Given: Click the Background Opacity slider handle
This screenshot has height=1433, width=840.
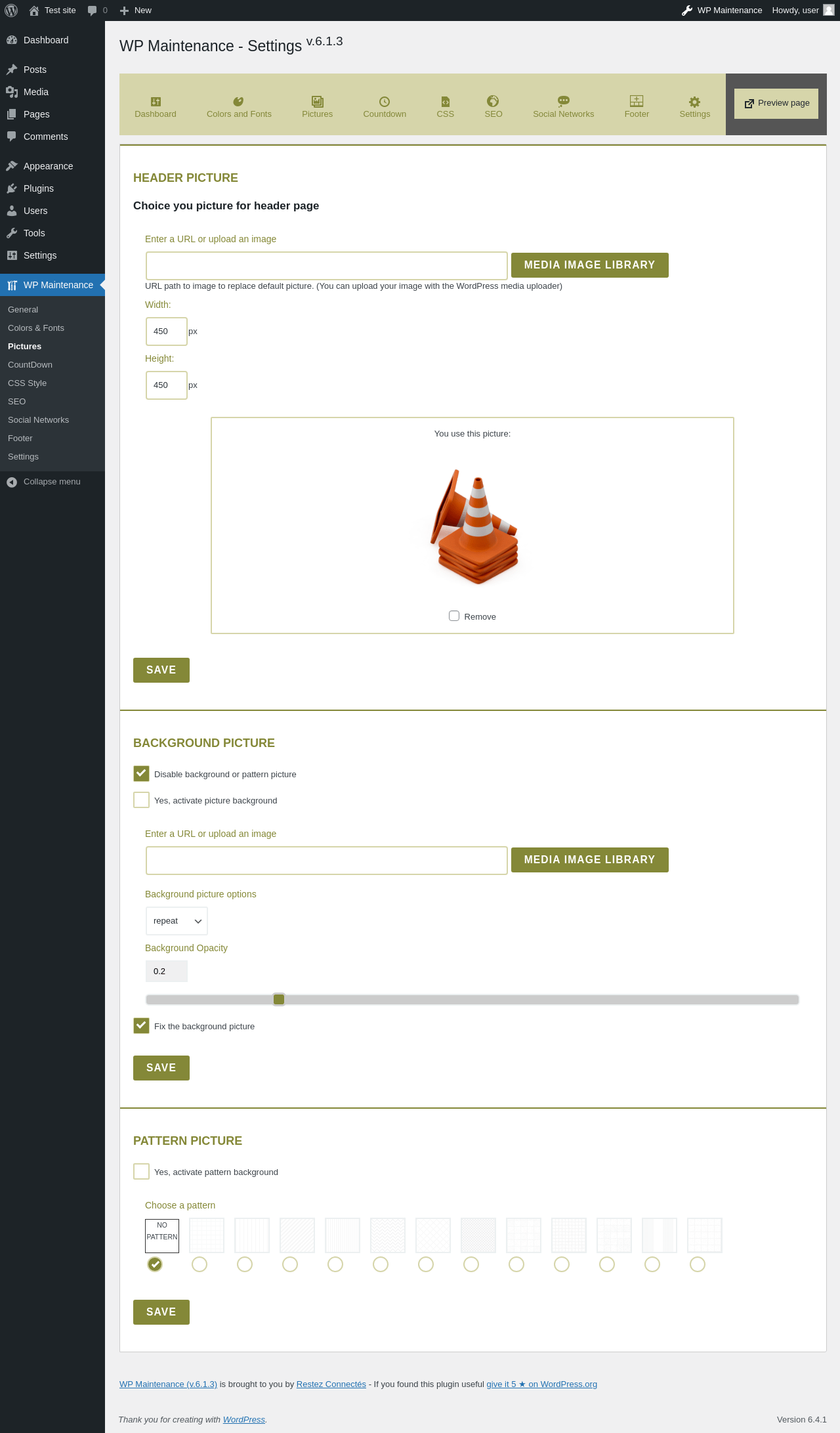Looking at the screenshot, I should pos(279,999).
